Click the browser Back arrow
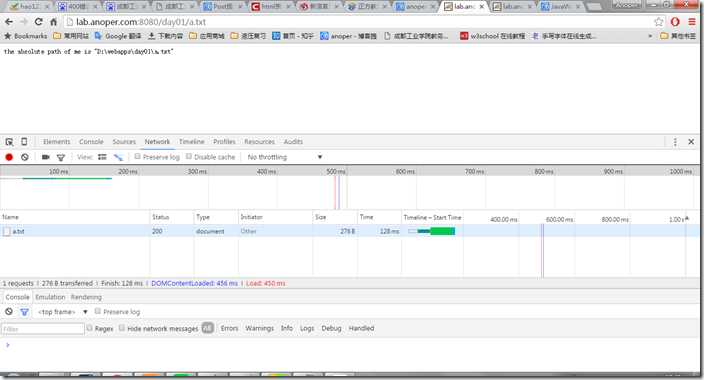704x380 pixels. (9, 22)
